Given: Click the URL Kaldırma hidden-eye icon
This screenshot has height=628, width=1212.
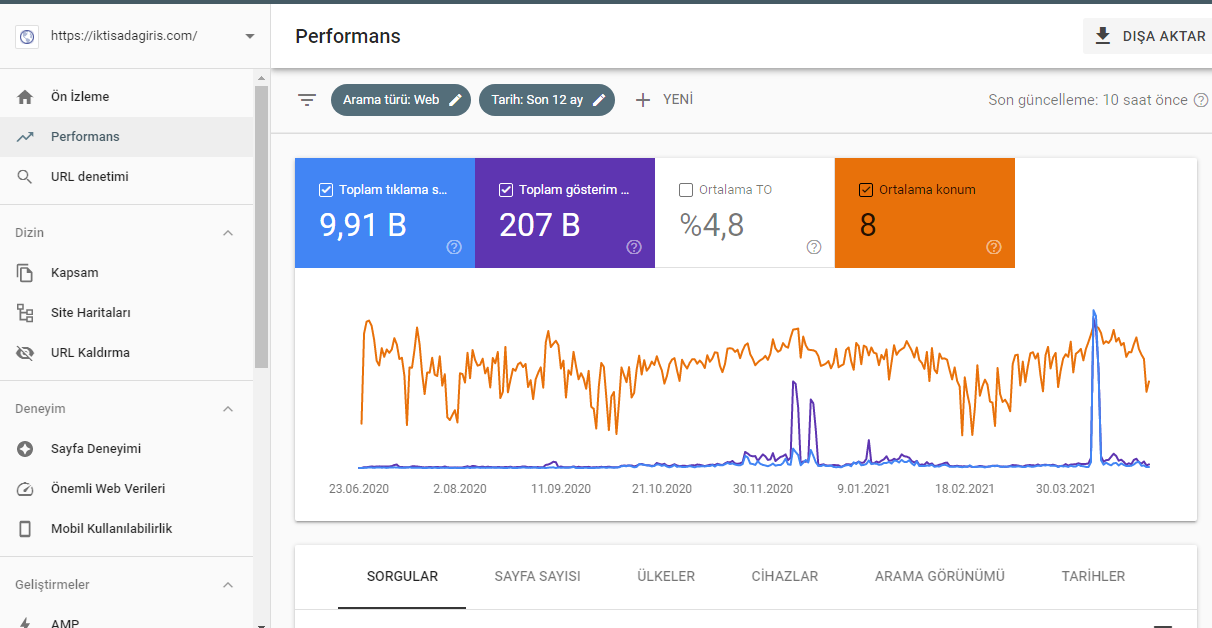Looking at the screenshot, I should [26, 353].
